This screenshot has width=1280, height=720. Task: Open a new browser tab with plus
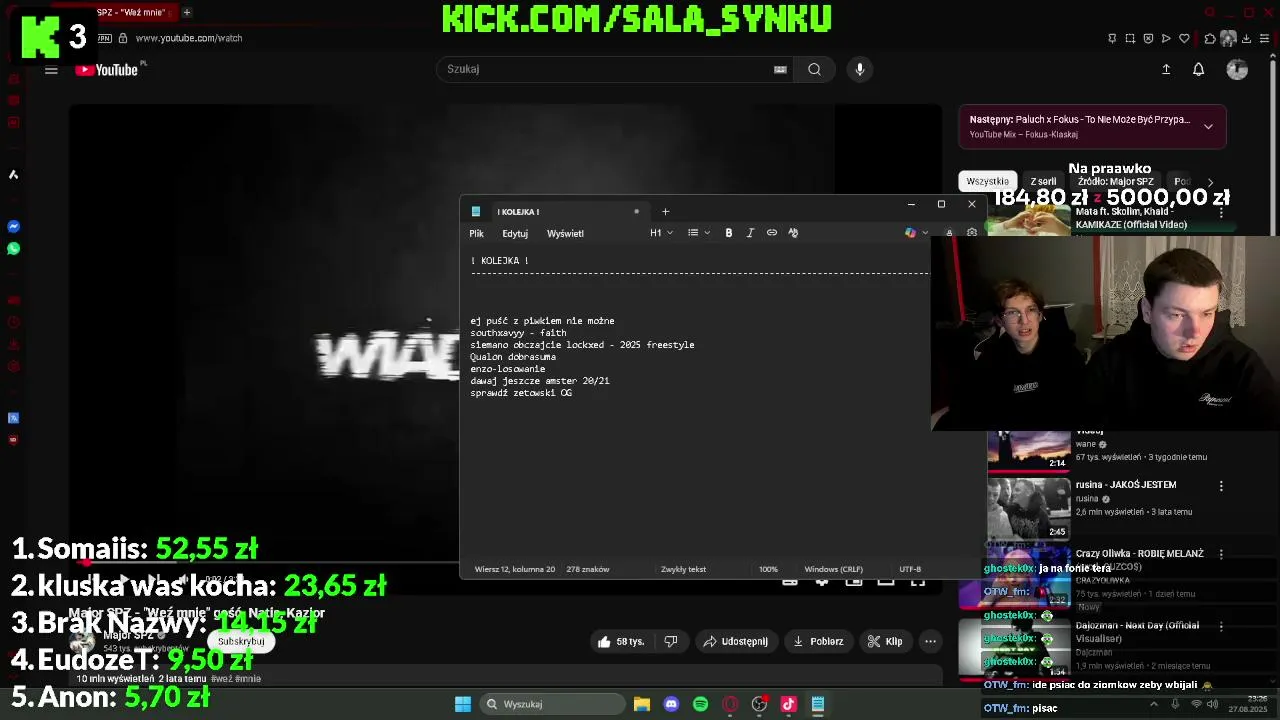click(x=186, y=12)
